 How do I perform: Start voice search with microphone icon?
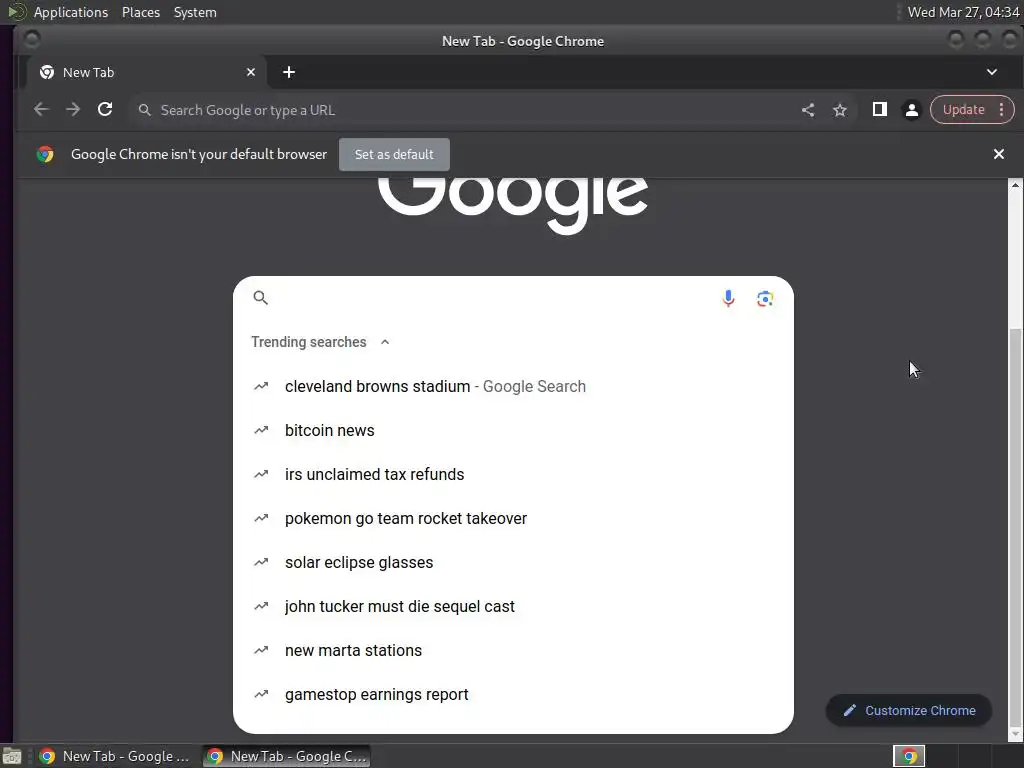[728, 298]
